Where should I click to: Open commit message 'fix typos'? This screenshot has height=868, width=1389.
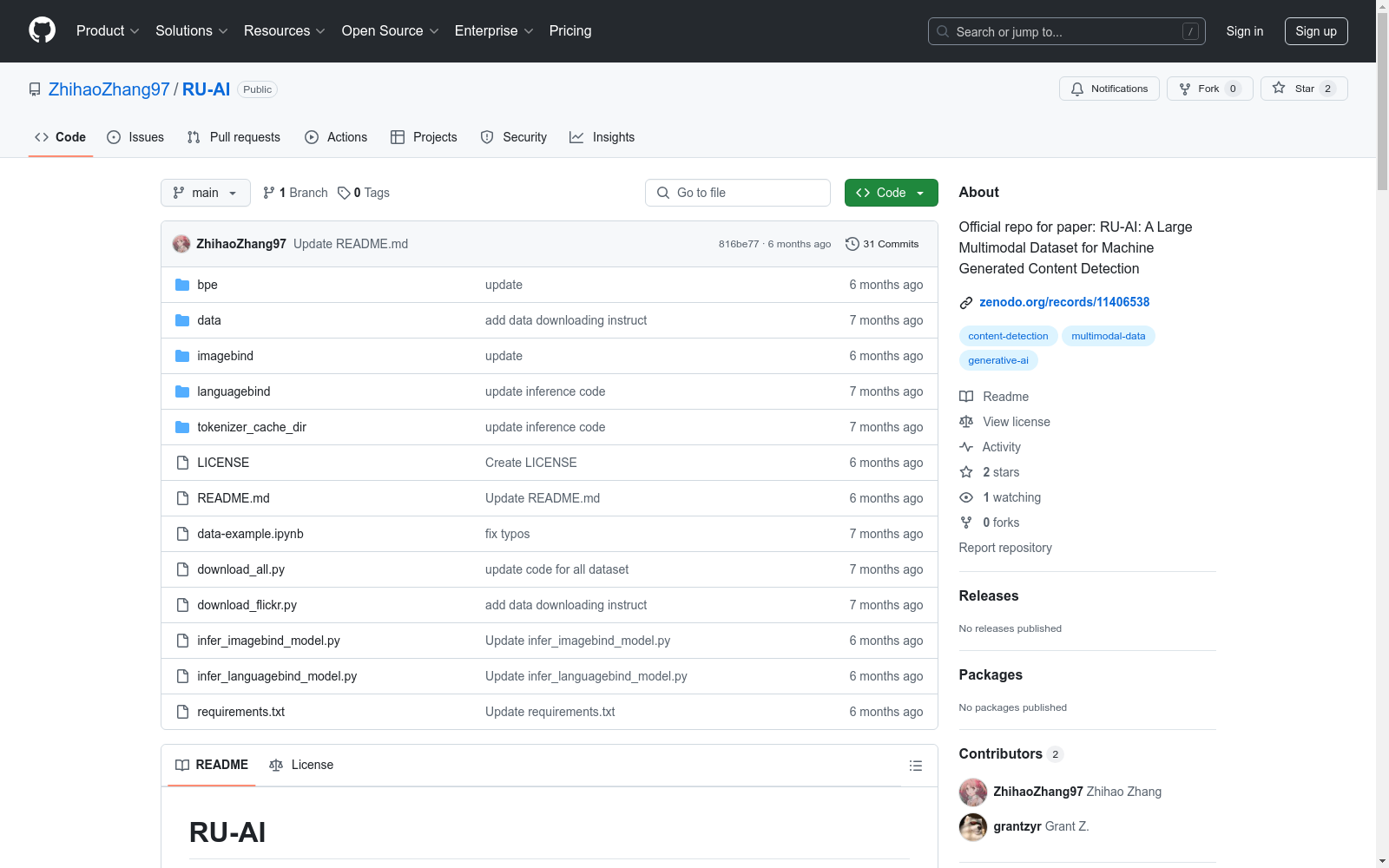coord(507,534)
